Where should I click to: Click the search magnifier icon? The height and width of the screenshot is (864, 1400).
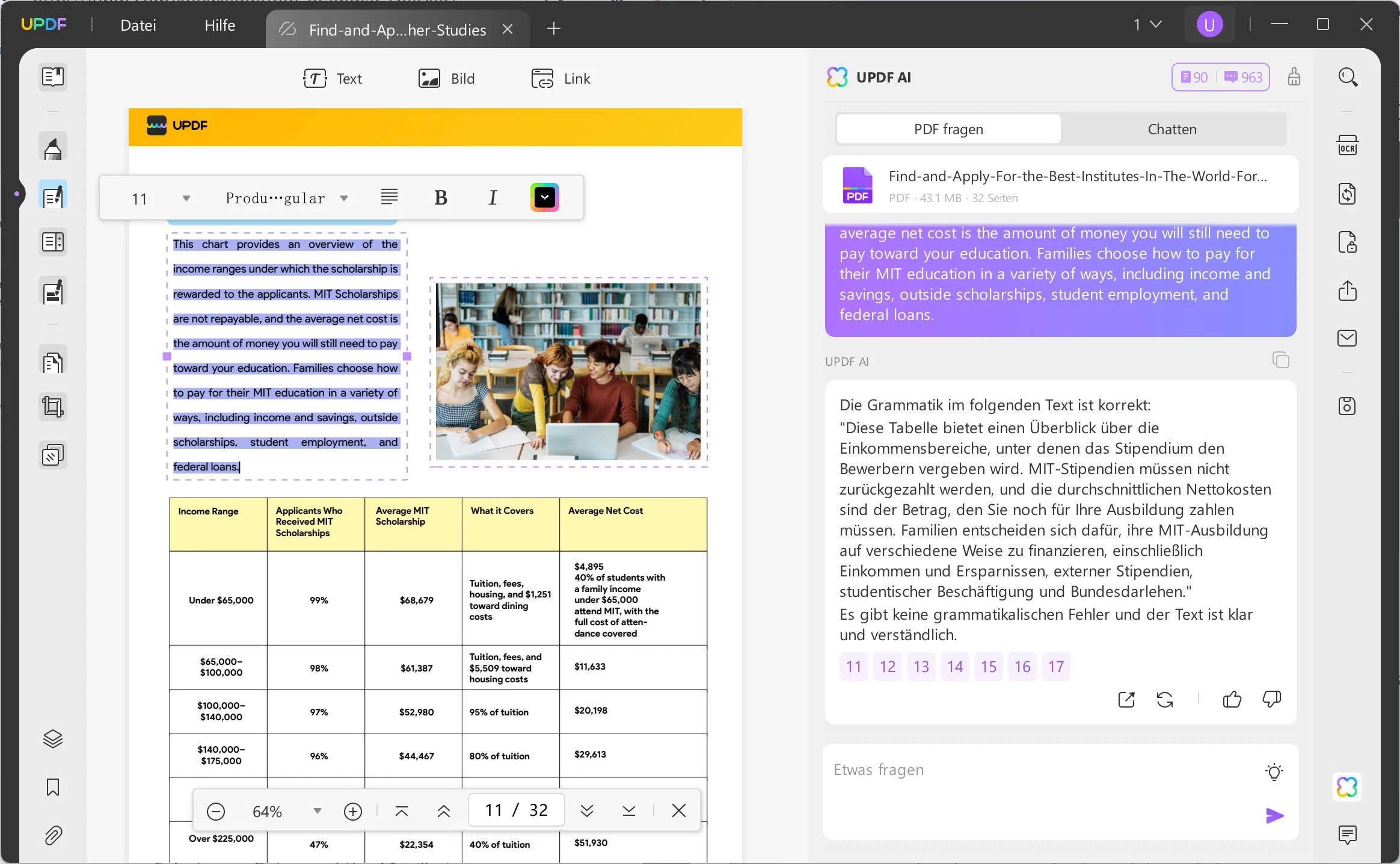pyautogui.click(x=1348, y=77)
